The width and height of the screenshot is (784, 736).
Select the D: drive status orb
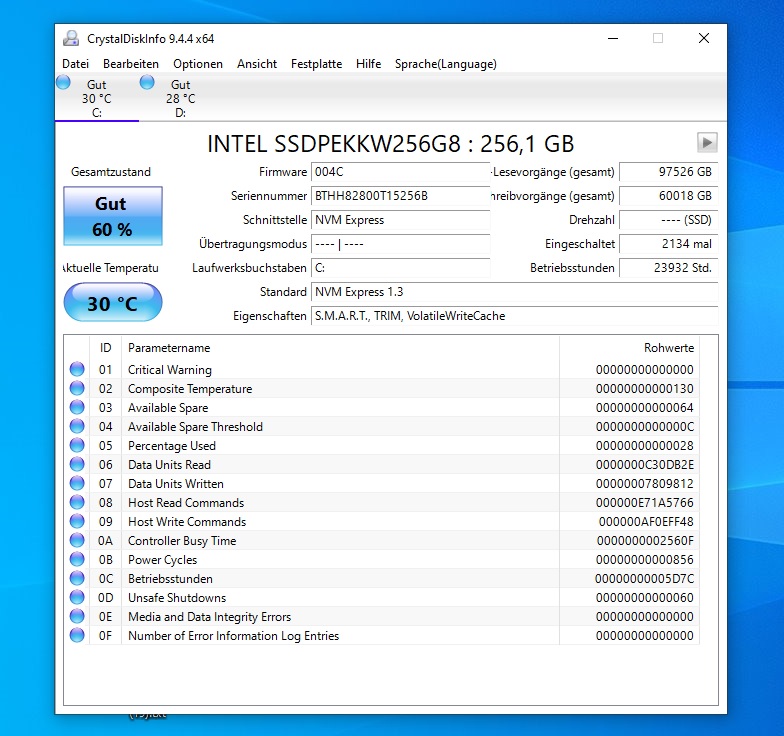[147, 82]
